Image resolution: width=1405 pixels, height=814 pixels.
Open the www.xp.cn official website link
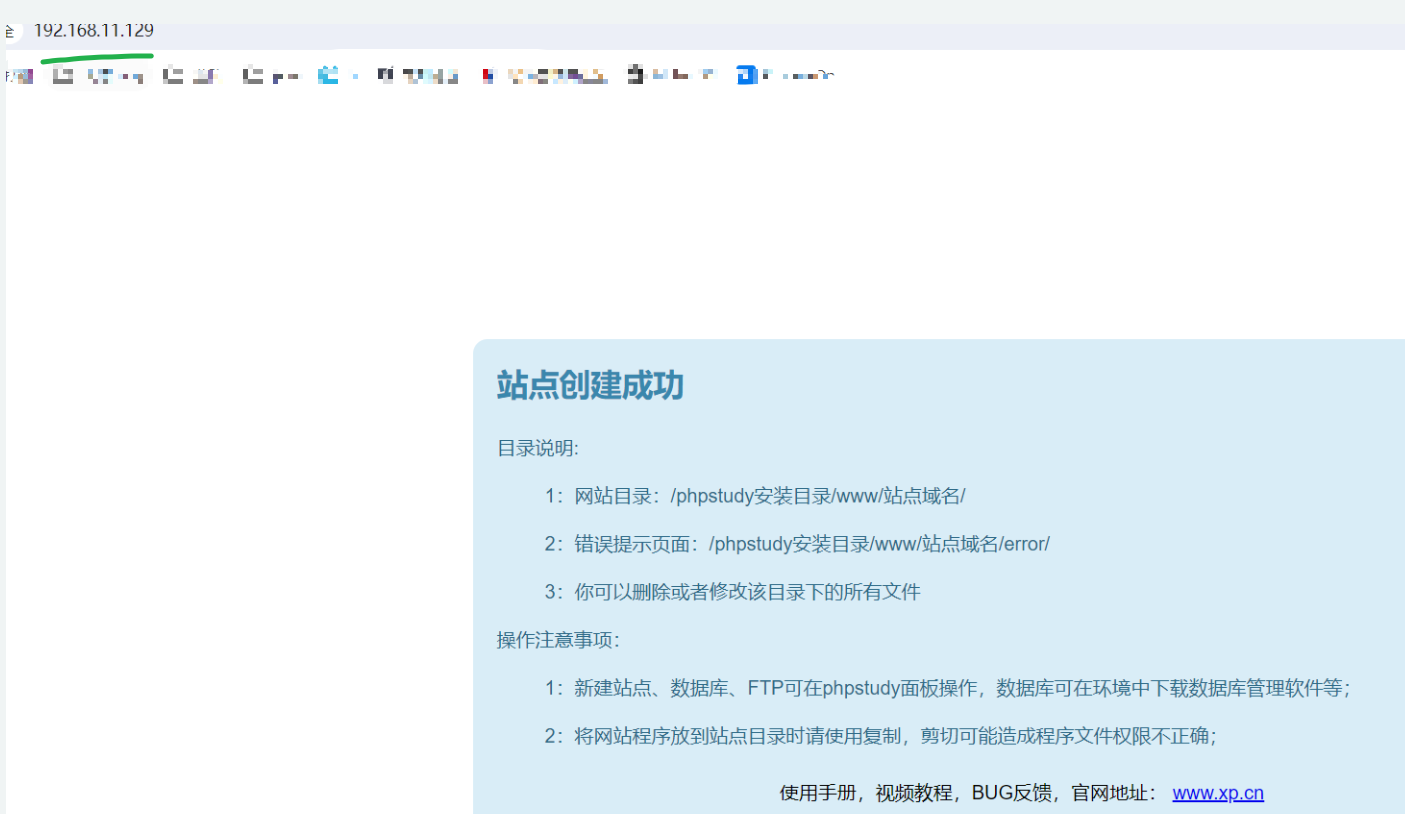pos(1217,793)
